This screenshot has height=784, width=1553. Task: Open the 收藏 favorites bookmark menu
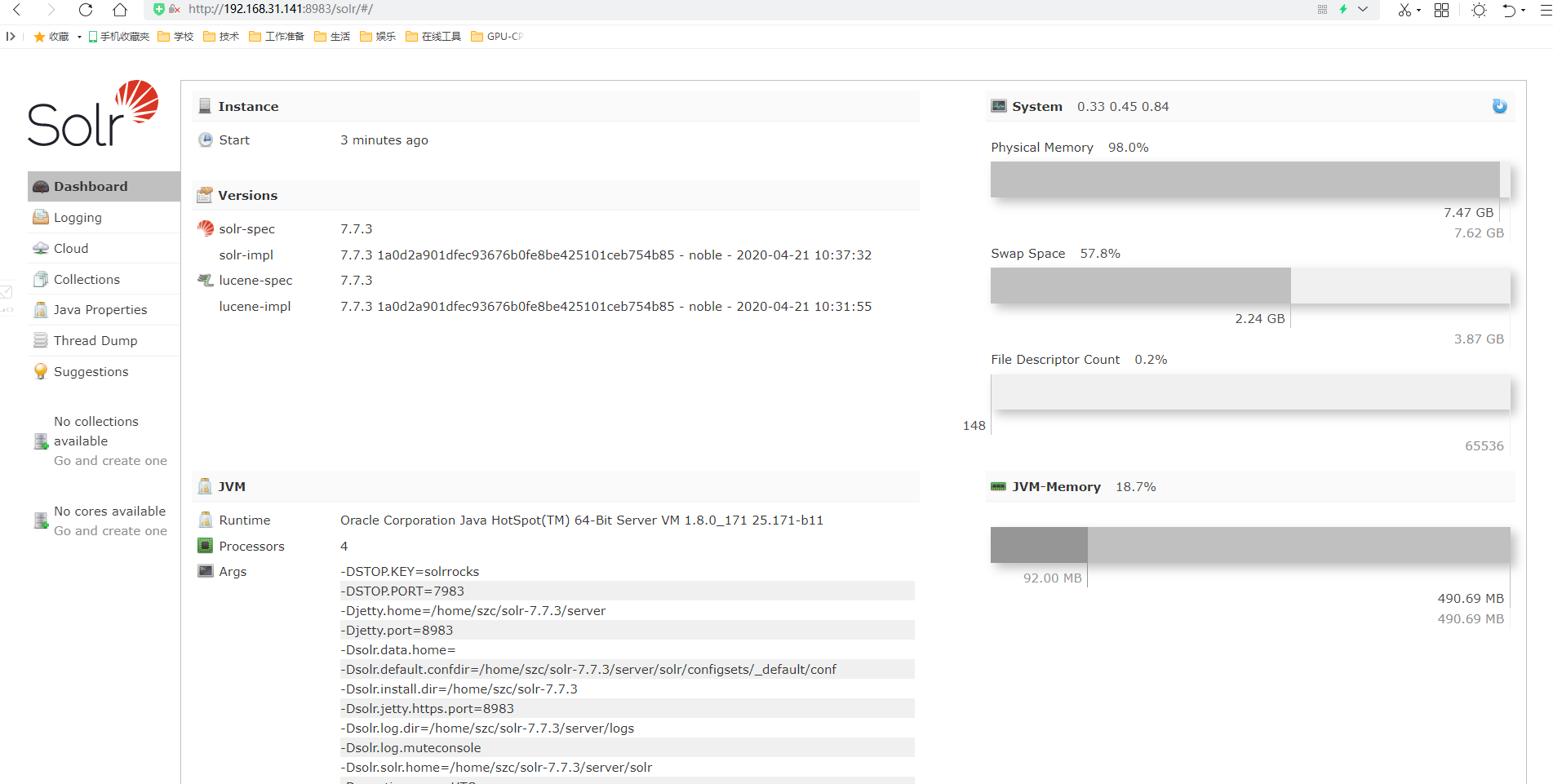[56, 37]
